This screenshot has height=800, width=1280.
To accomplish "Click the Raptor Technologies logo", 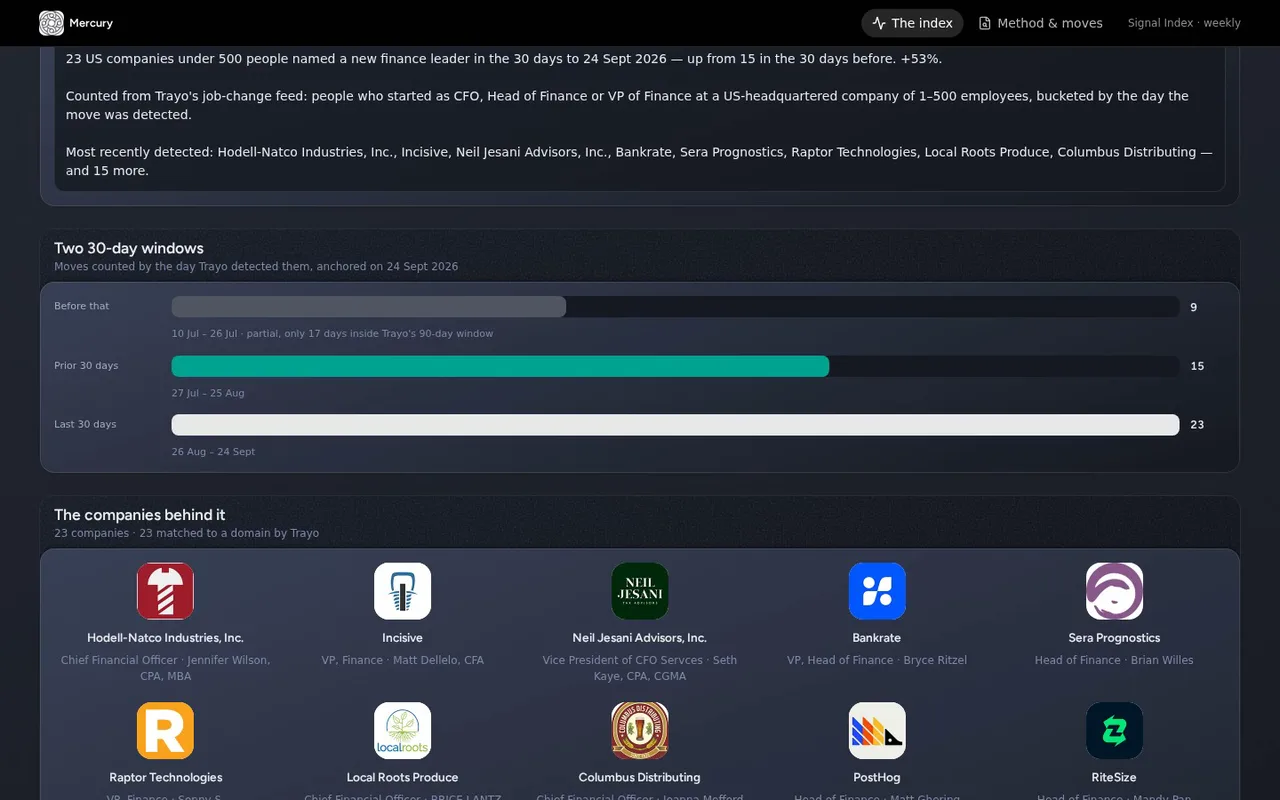I will (165, 731).
